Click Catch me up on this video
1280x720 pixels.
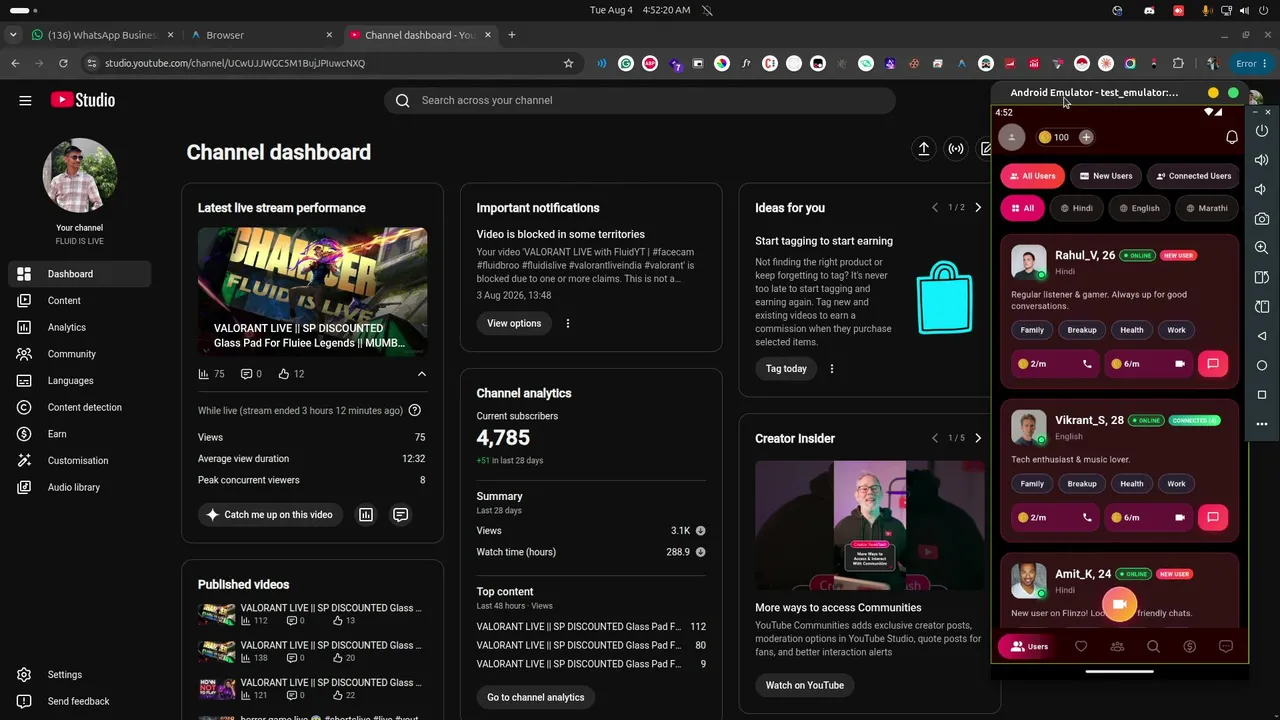click(x=269, y=515)
